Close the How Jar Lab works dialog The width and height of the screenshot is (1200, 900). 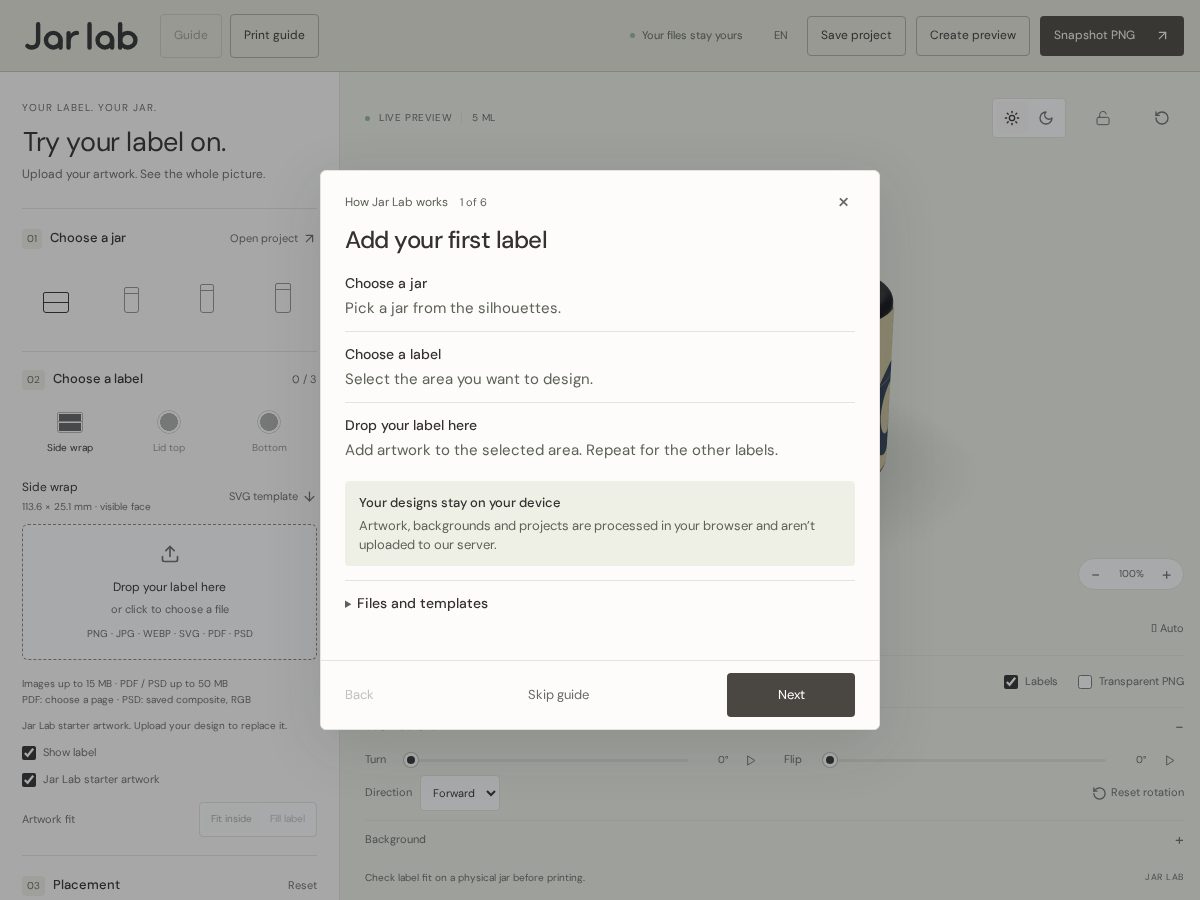pyautogui.click(x=843, y=202)
